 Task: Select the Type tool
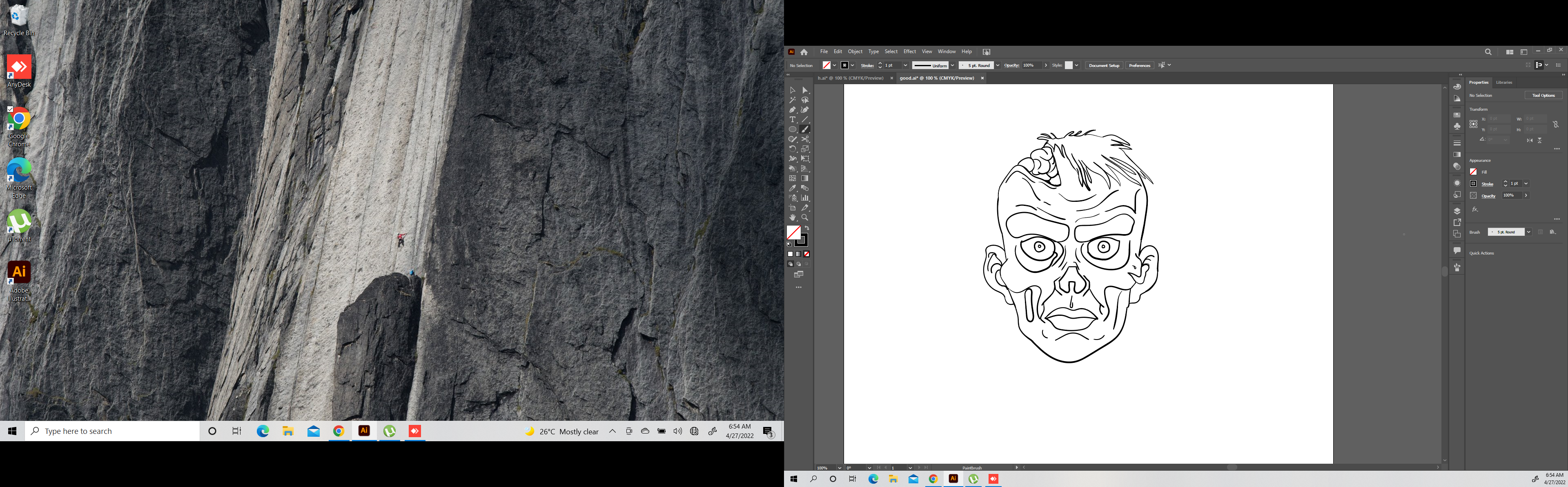(793, 119)
